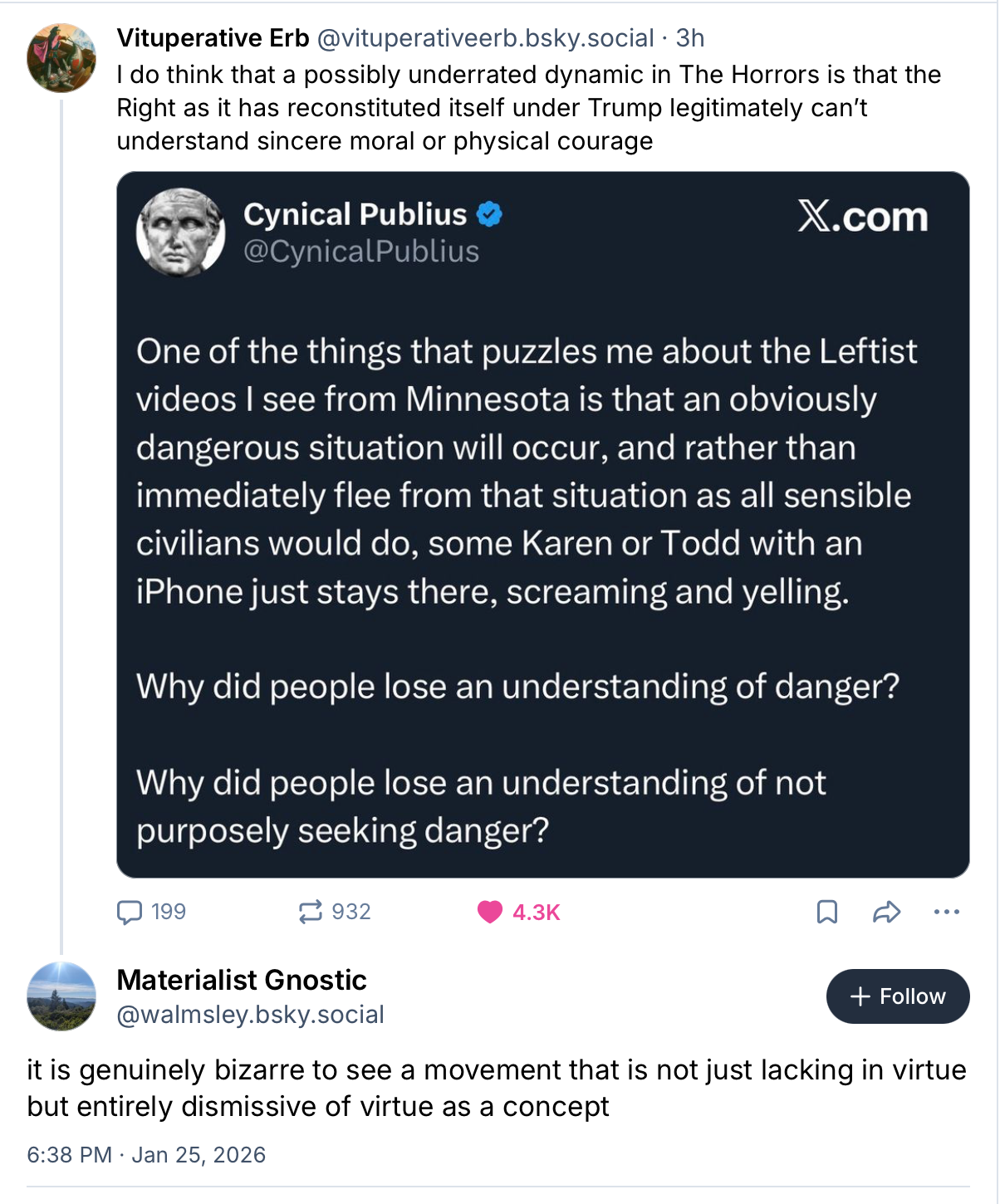Follow Materialist Gnostic
This screenshot has height=1204, width=1000.
click(x=897, y=996)
